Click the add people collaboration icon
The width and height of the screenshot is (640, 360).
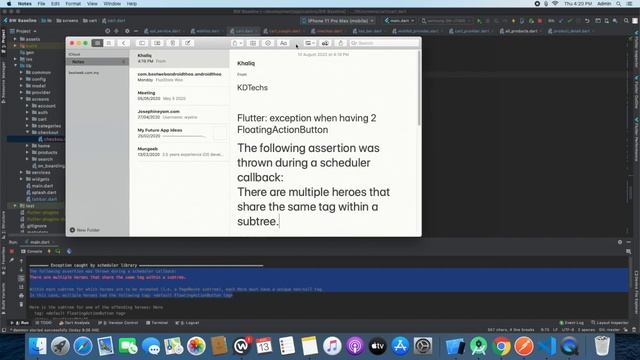point(325,43)
